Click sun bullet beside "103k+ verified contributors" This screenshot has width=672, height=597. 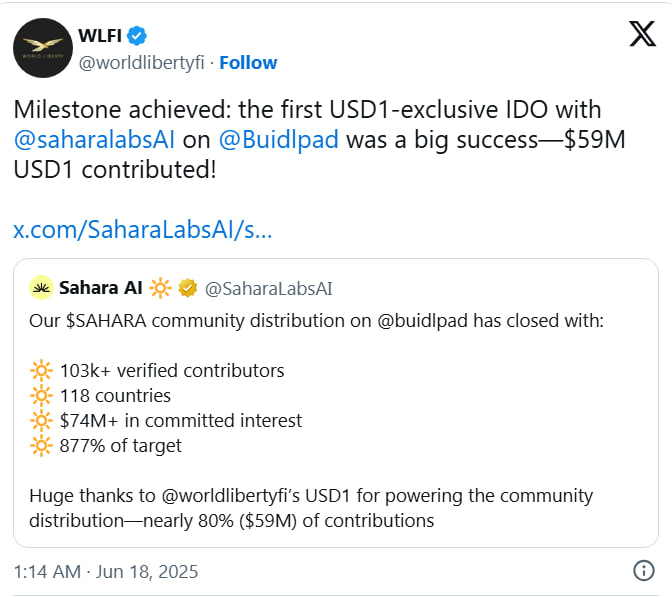41,371
